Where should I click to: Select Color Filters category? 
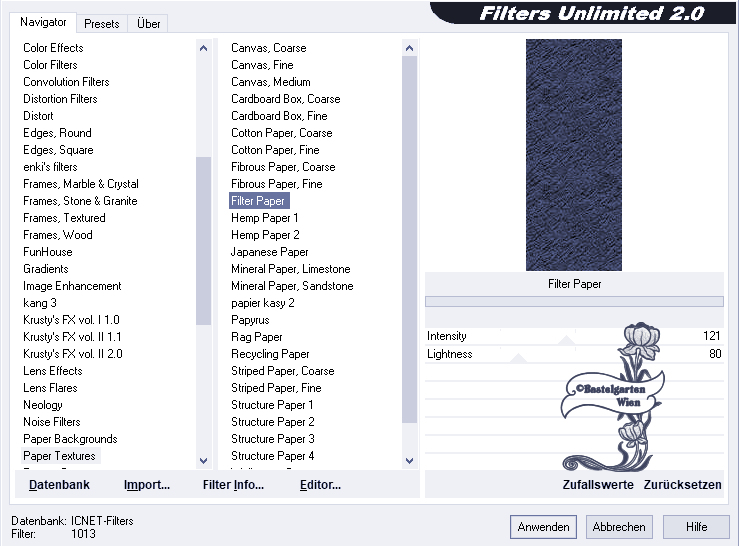click(50, 65)
